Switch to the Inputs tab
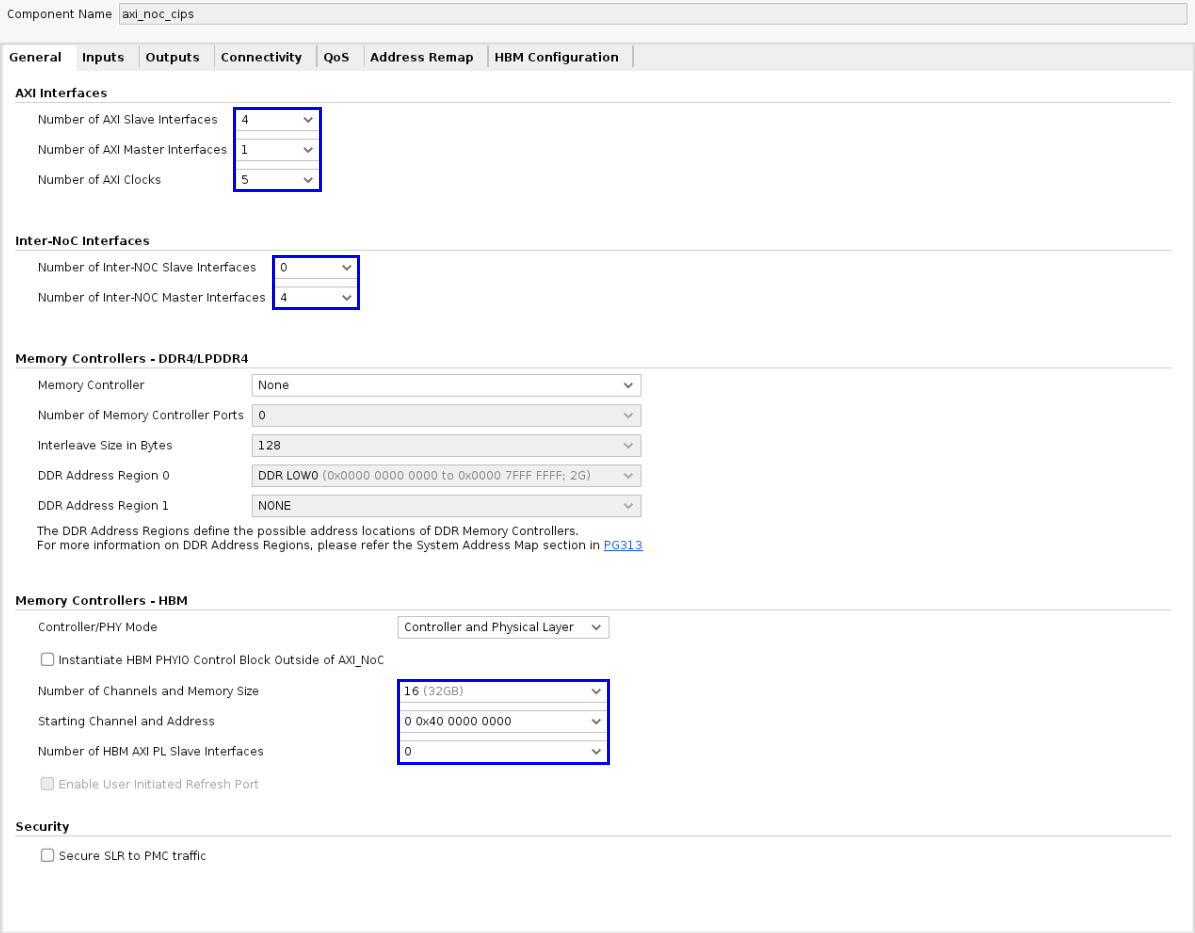 103,57
